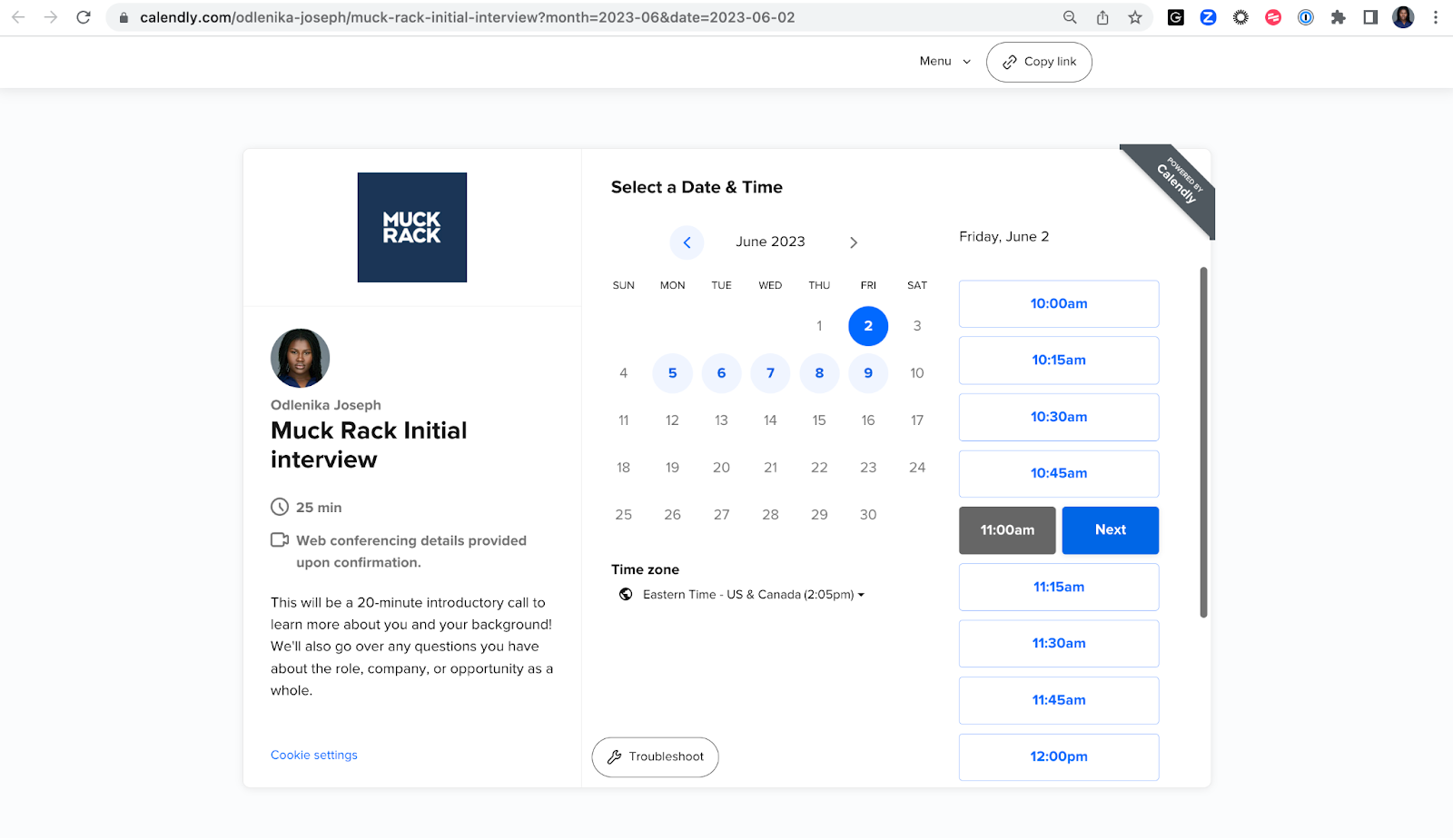1453x840 pixels.
Task: Go back in browser history
Action: [18, 17]
